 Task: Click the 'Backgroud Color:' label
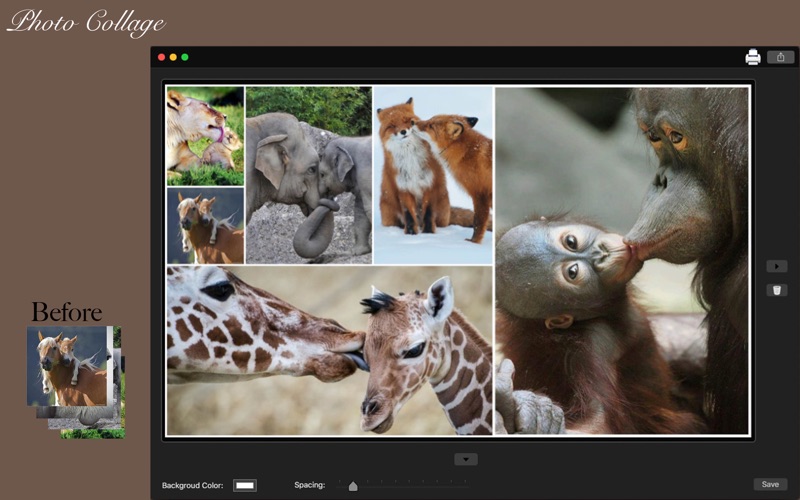click(192, 485)
